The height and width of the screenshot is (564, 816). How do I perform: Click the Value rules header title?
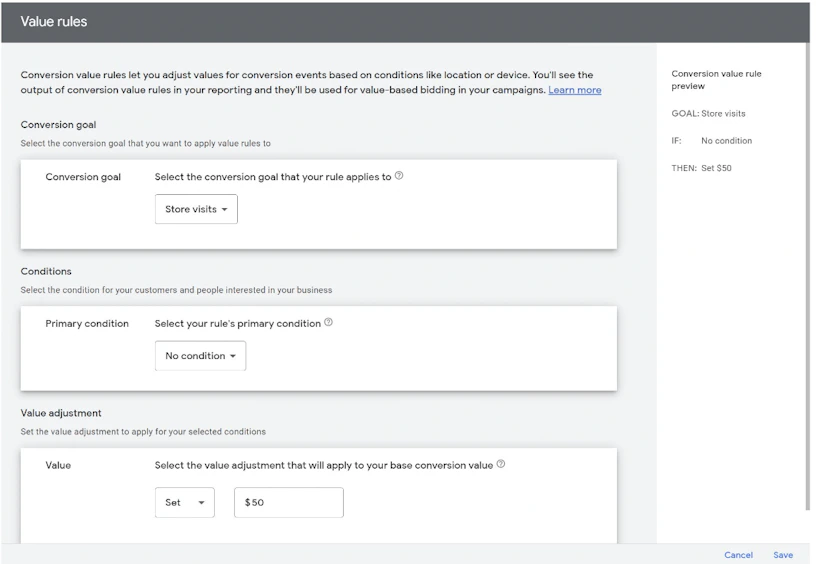tap(54, 22)
